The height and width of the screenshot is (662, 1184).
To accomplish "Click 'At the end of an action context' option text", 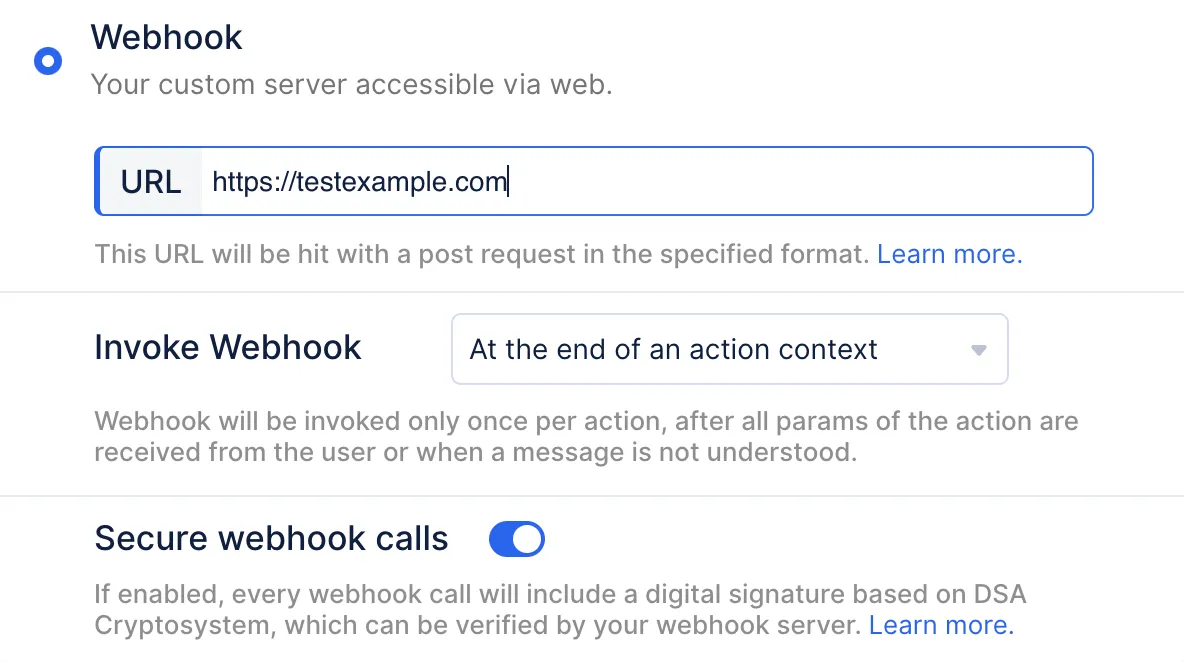I will [673, 349].
